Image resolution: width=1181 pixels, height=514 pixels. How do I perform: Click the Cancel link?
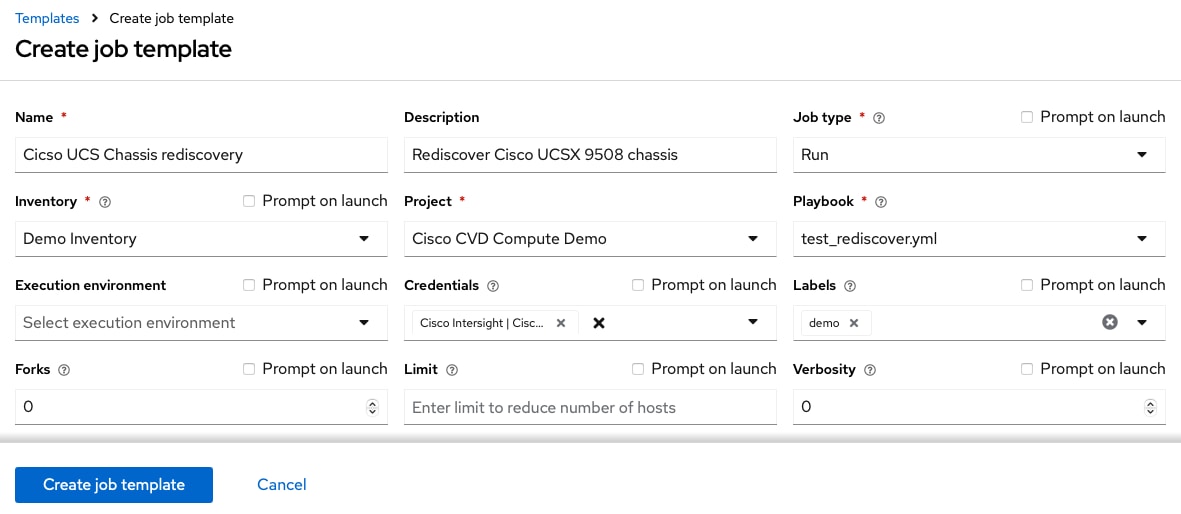(282, 485)
